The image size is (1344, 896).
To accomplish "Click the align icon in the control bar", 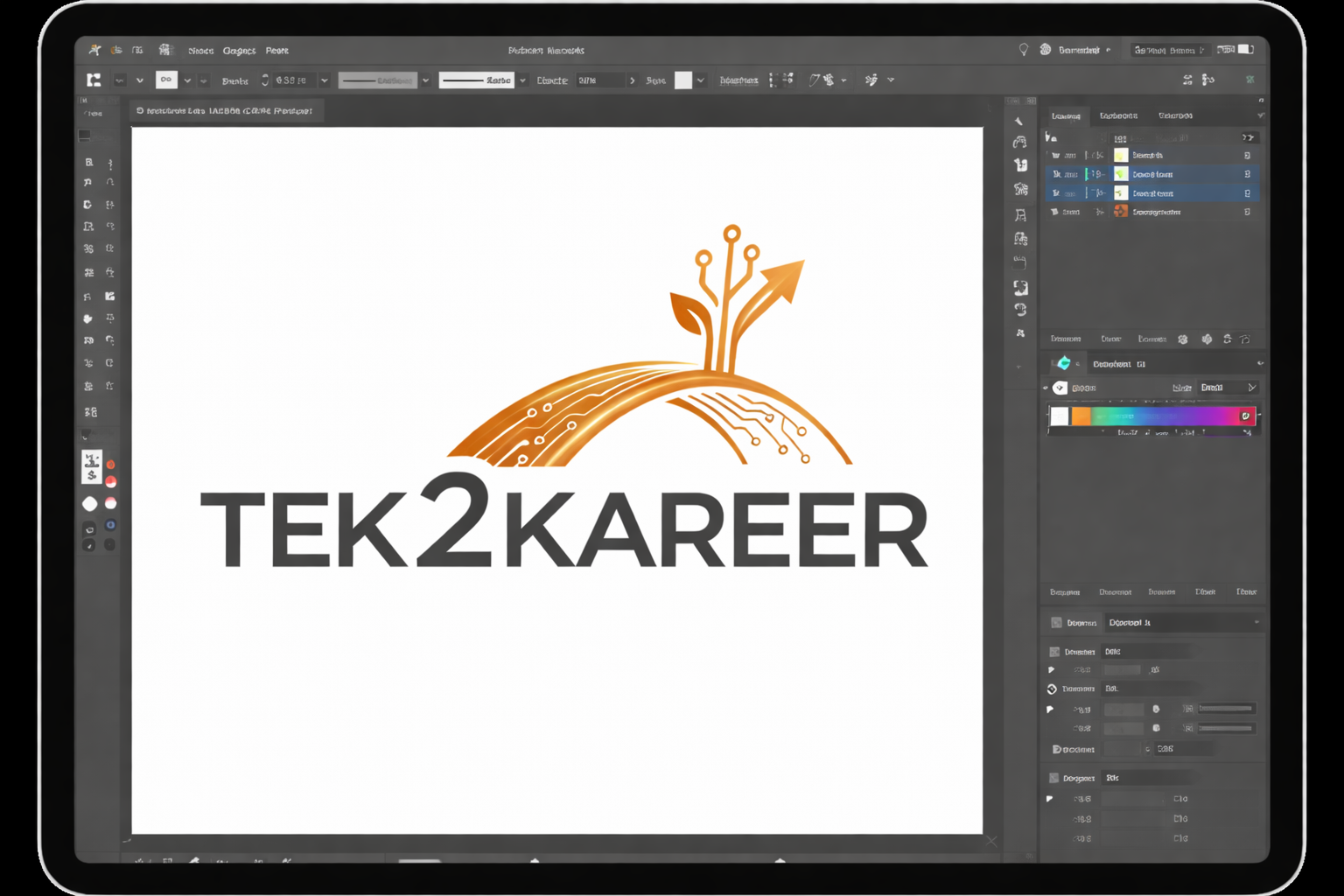I will (781, 80).
